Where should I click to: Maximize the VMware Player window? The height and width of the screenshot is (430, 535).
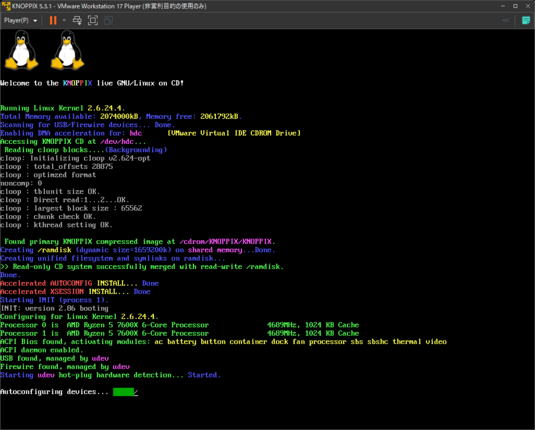516,6
